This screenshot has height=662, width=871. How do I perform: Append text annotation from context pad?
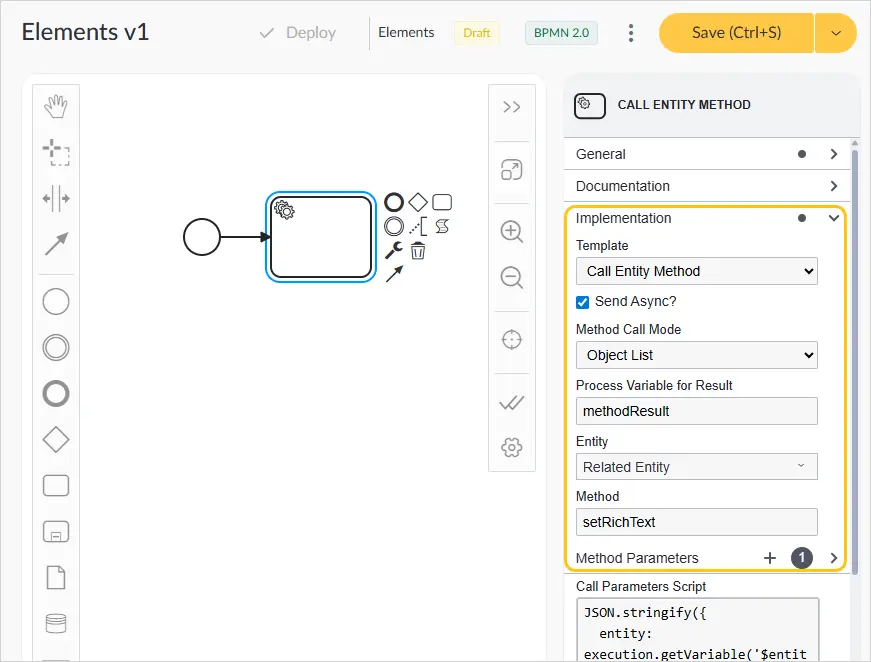point(418,227)
